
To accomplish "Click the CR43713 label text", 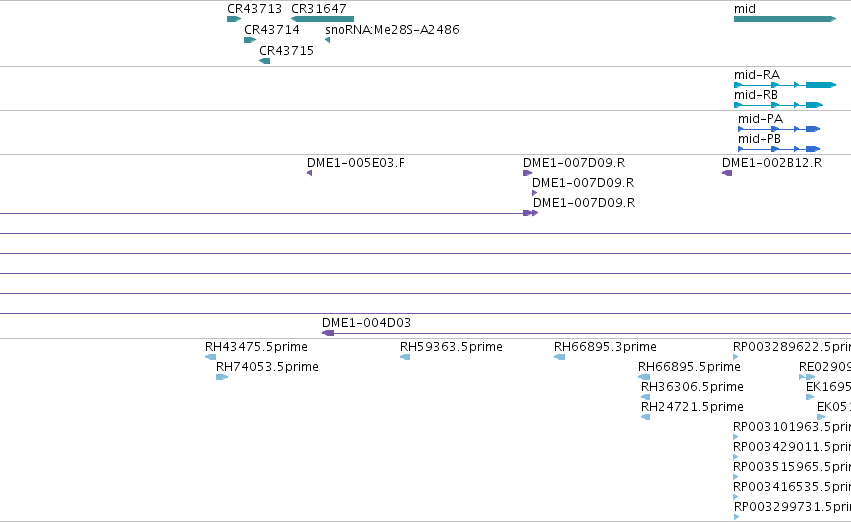I will point(255,9).
